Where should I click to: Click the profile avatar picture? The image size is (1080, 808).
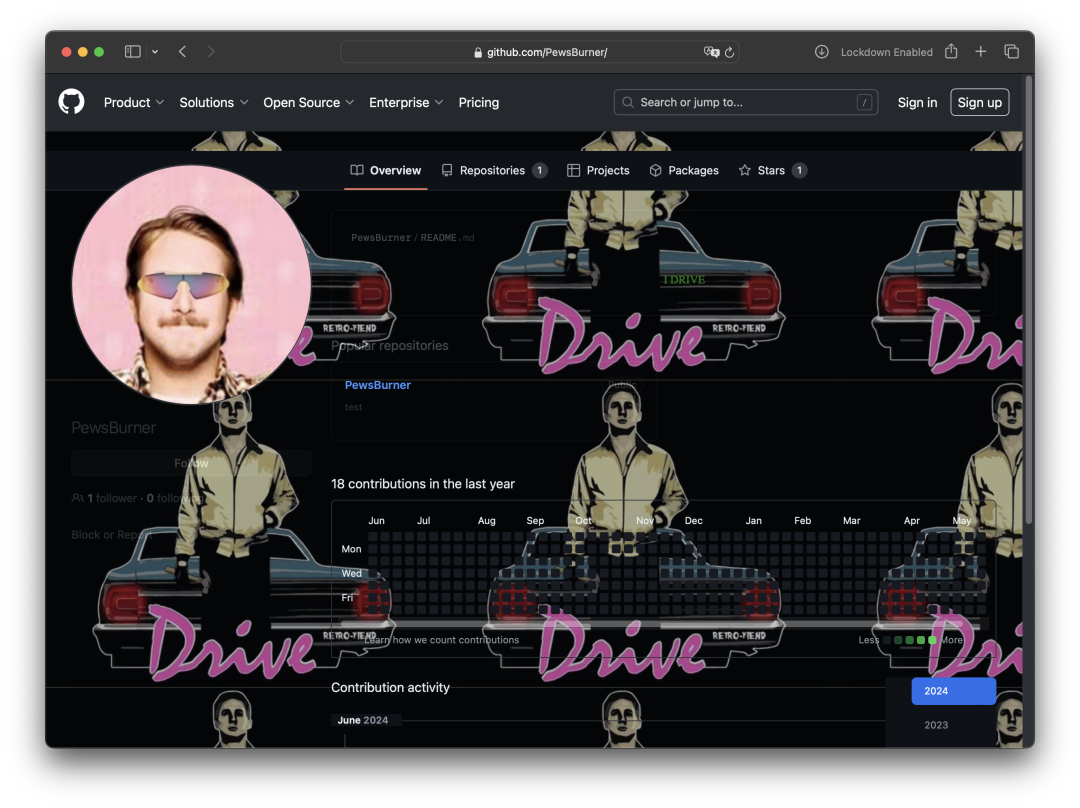pos(191,284)
